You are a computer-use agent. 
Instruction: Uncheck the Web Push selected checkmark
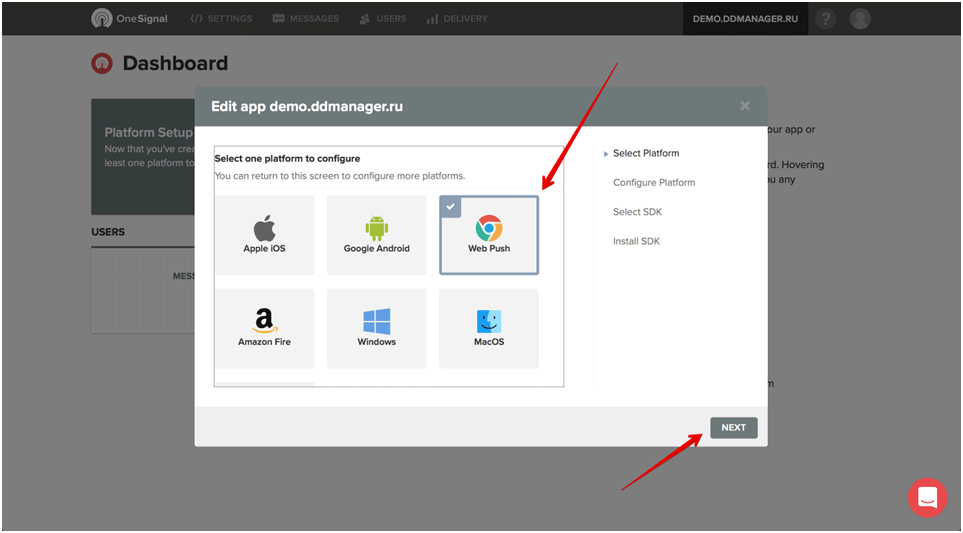pyautogui.click(x=450, y=206)
